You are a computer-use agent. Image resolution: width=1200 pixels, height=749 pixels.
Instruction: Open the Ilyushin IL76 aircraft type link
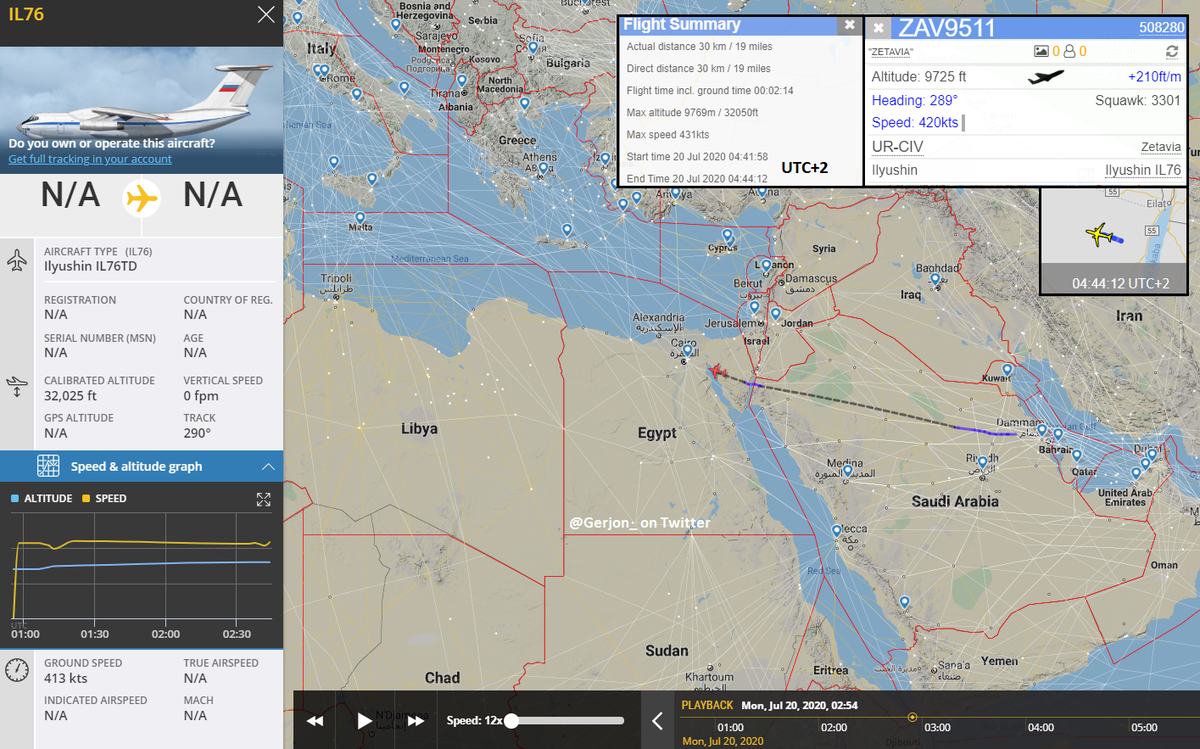[1142, 171]
